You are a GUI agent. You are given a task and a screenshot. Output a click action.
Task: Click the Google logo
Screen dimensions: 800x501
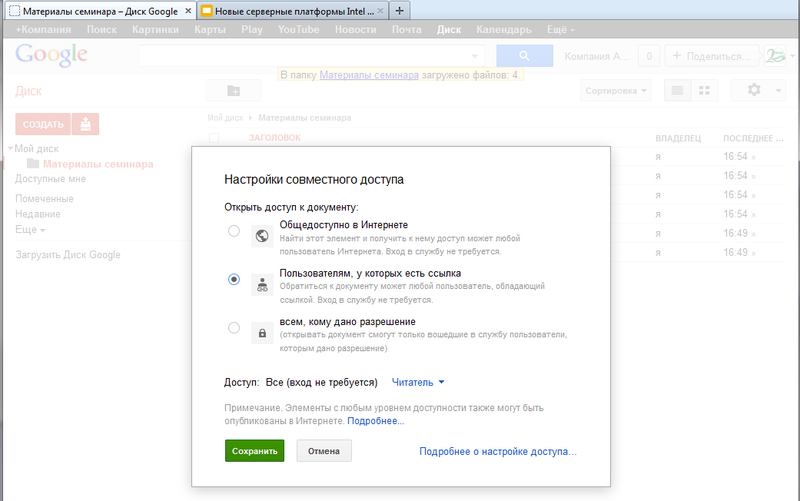tap(51, 55)
